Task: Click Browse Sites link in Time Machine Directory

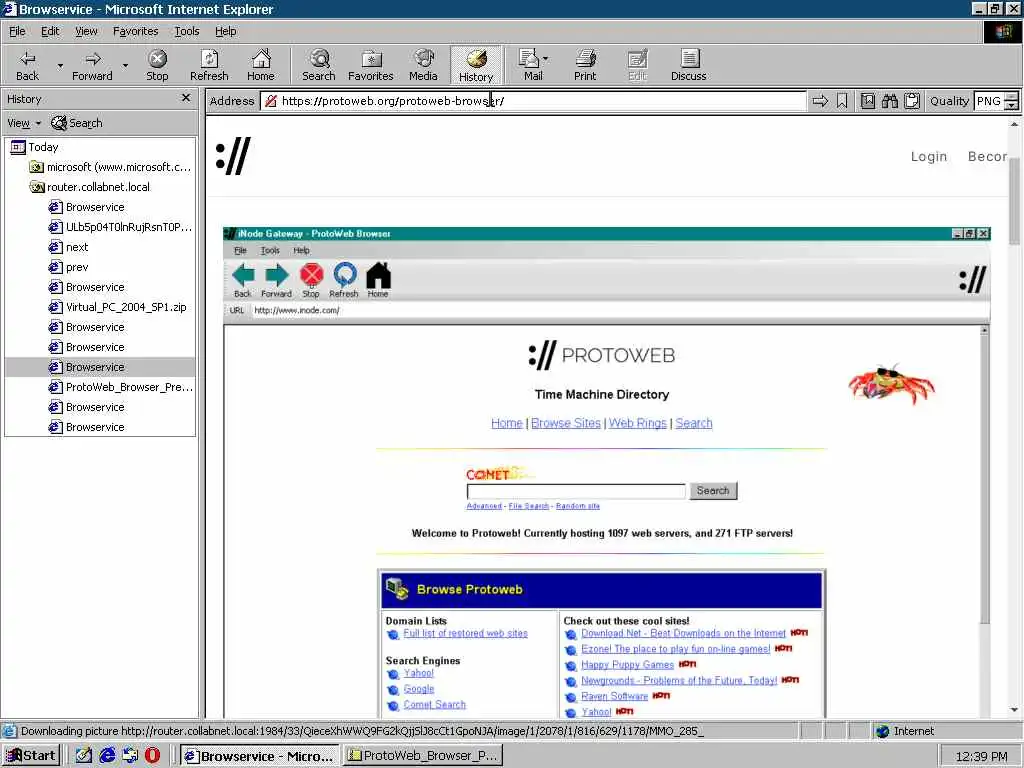Action: pyautogui.click(x=566, y=423)
